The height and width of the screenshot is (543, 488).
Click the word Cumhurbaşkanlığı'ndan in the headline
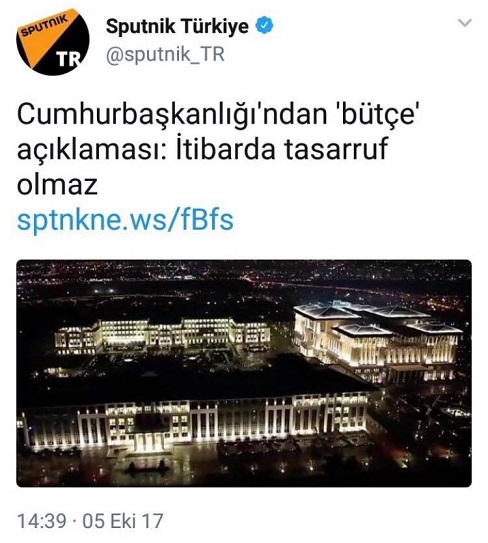172,115
